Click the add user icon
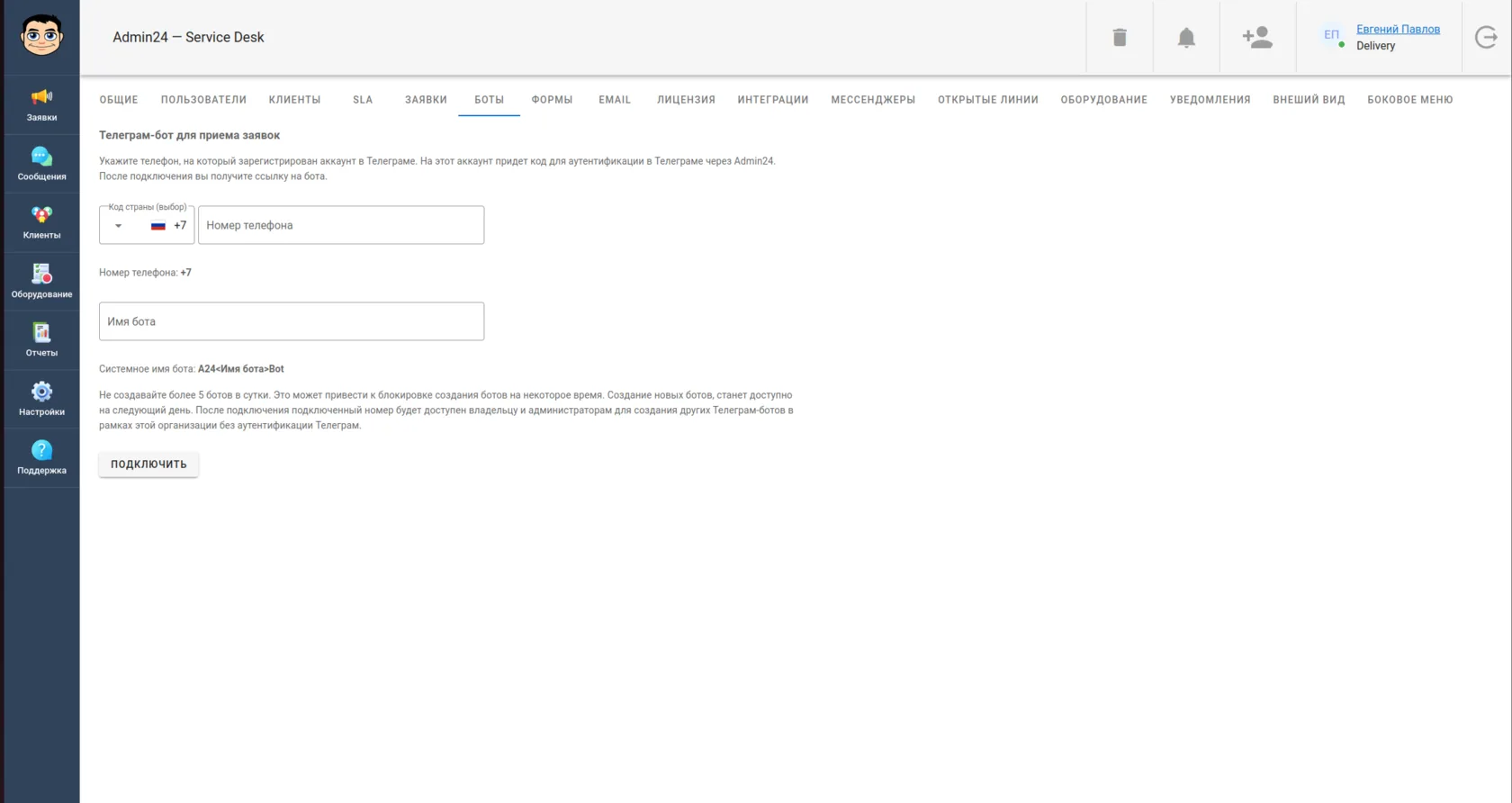This screenshot has height=803, width=1512. tap(1257, 37)
